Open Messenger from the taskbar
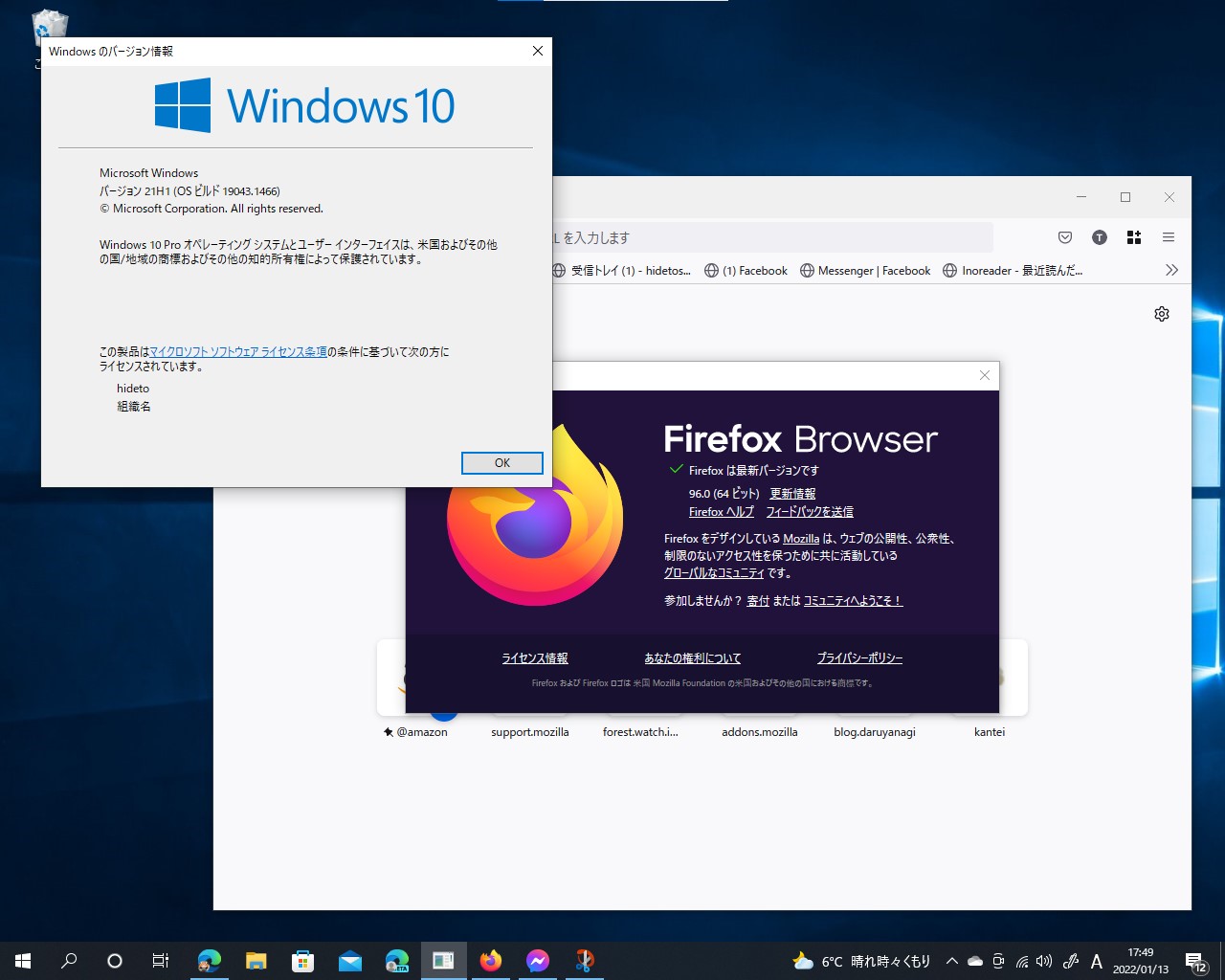The width and height of the screenshot is (1225, 980). pyautogui.click(x=538, y=960)
